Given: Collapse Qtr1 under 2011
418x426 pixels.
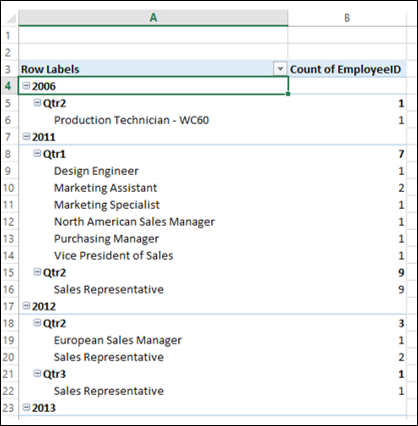Looking at the screenshot, I should click(37, 153).
